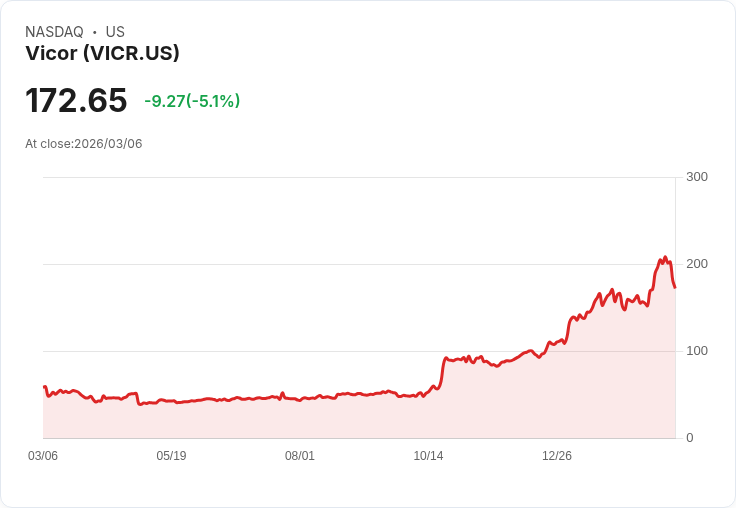This screenshot has height=508, width=736.
Task: Click the 0 label on the price axis
Action: point(690,438)
